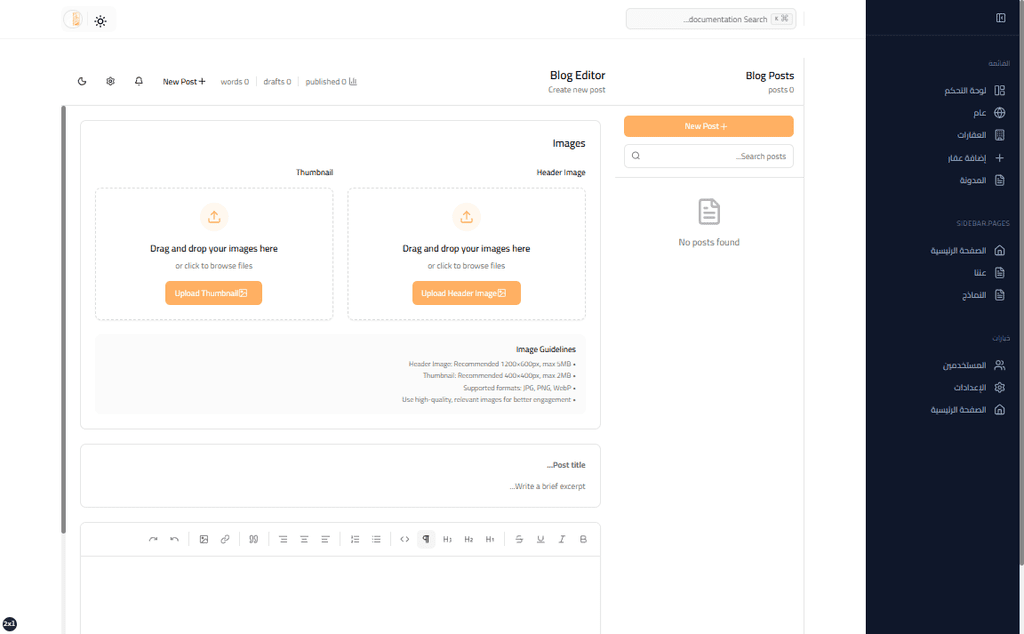The height and width of the screenshot is (634, 1024).
Task: Undo the last edit
Action: point(174,539)
